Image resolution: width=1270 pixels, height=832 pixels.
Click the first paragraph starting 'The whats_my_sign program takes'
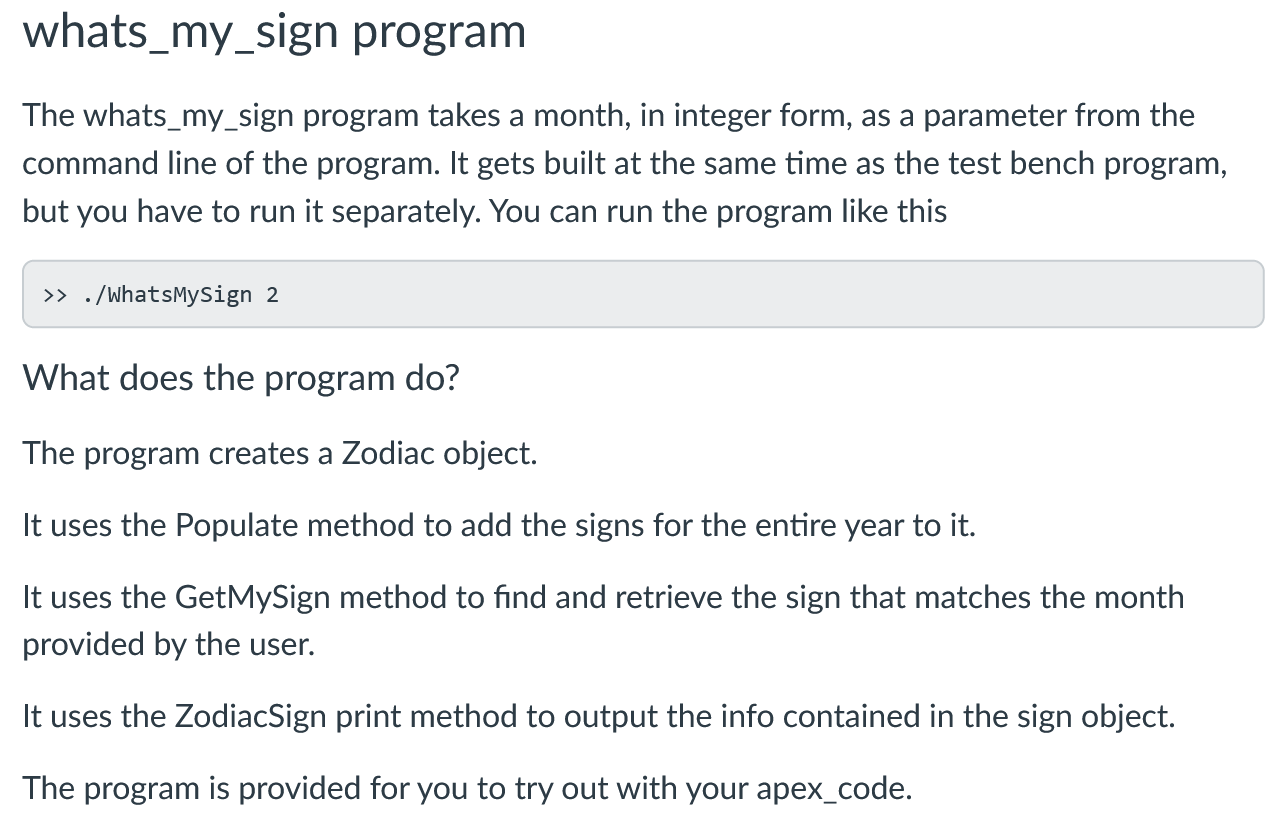point(625,164)
